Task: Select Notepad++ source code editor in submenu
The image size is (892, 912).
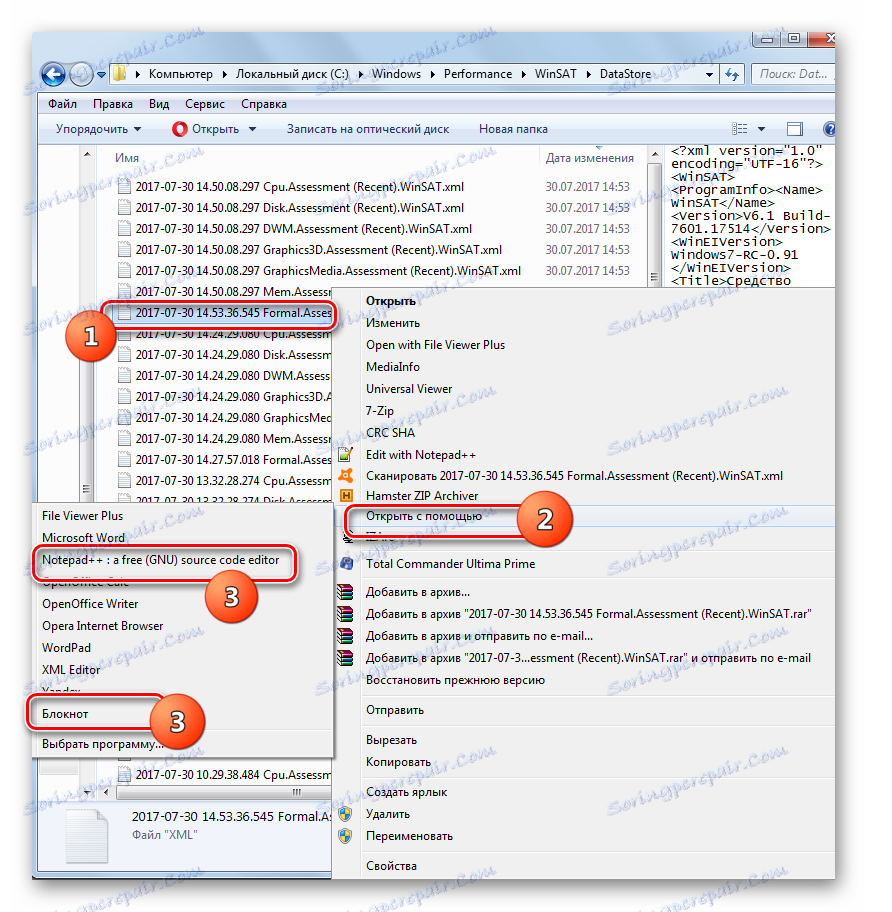Action: (x=160, y=560)
